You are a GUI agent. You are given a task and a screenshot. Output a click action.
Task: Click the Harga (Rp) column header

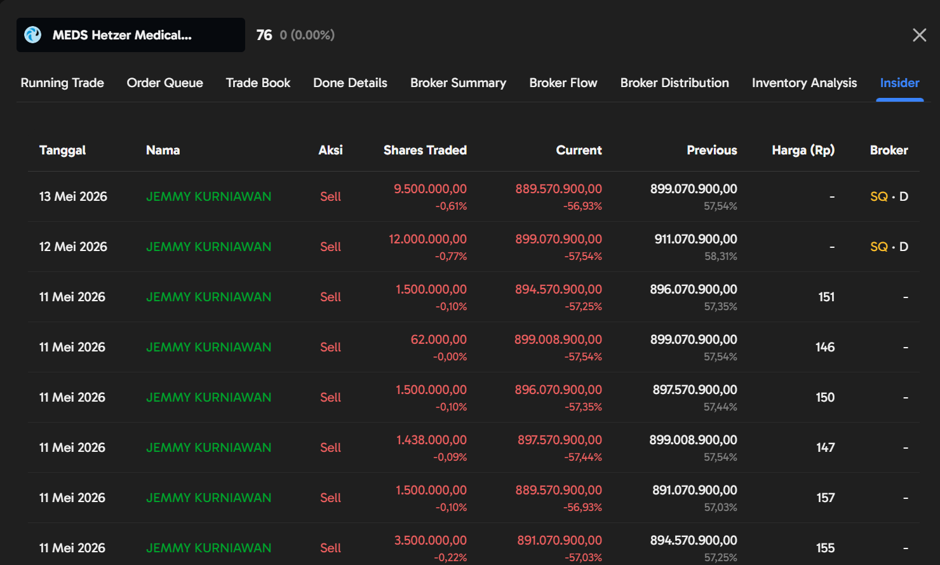tap(803, 150)
